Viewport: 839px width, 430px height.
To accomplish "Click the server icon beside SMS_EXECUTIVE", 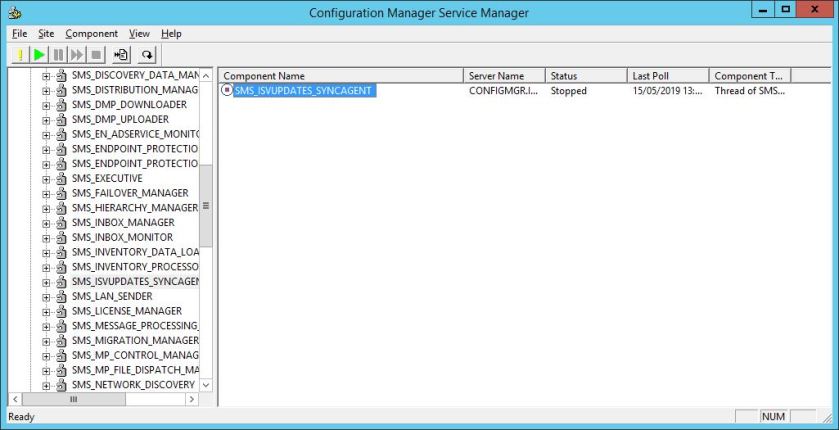I will [x=62, y=179].
